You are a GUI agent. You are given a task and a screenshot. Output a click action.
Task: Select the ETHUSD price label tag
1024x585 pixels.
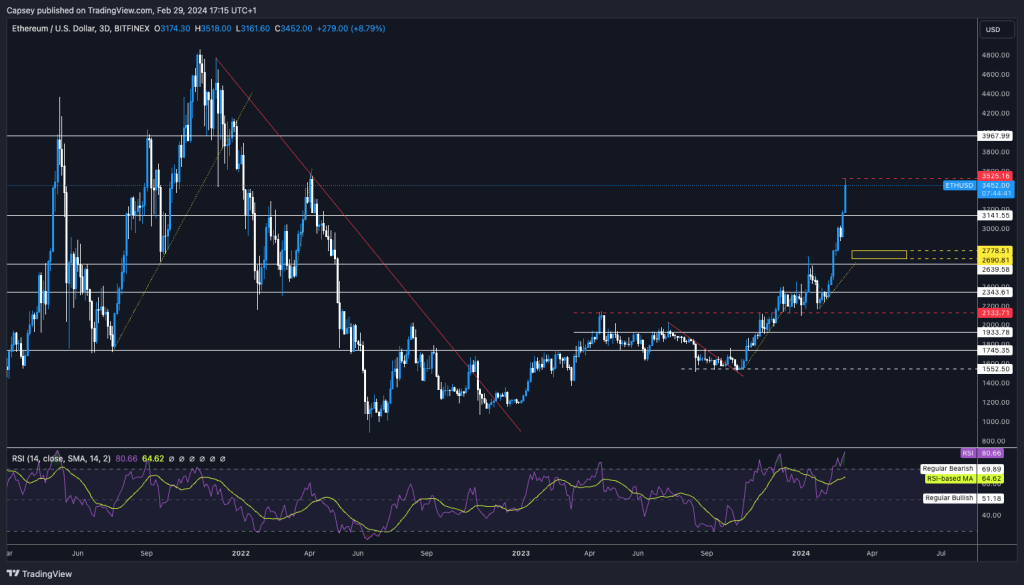point(959,185)
